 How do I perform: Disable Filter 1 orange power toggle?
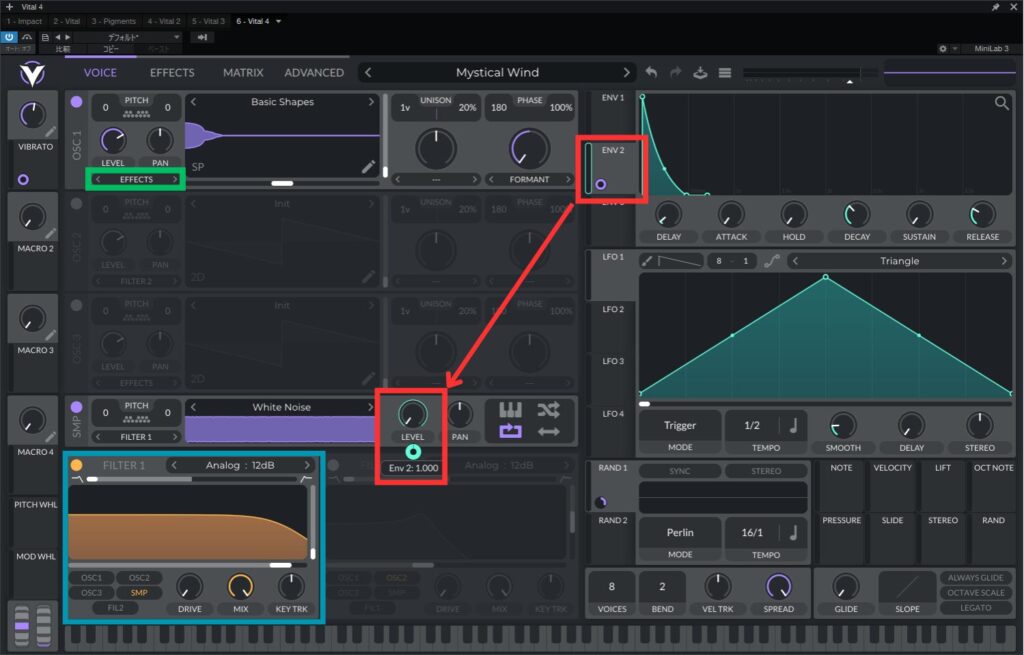[x=77, y=465]
